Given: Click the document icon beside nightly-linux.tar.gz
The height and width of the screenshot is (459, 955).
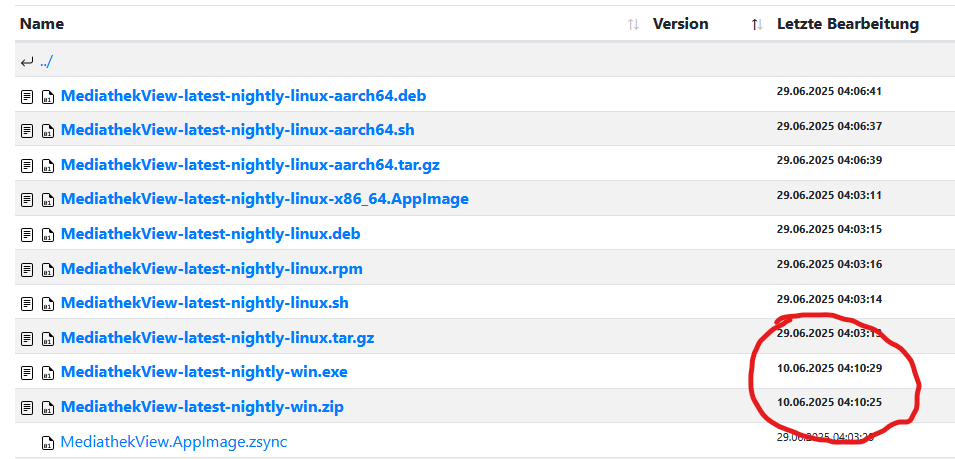Looking at the screenshot, I should [27, 338].
